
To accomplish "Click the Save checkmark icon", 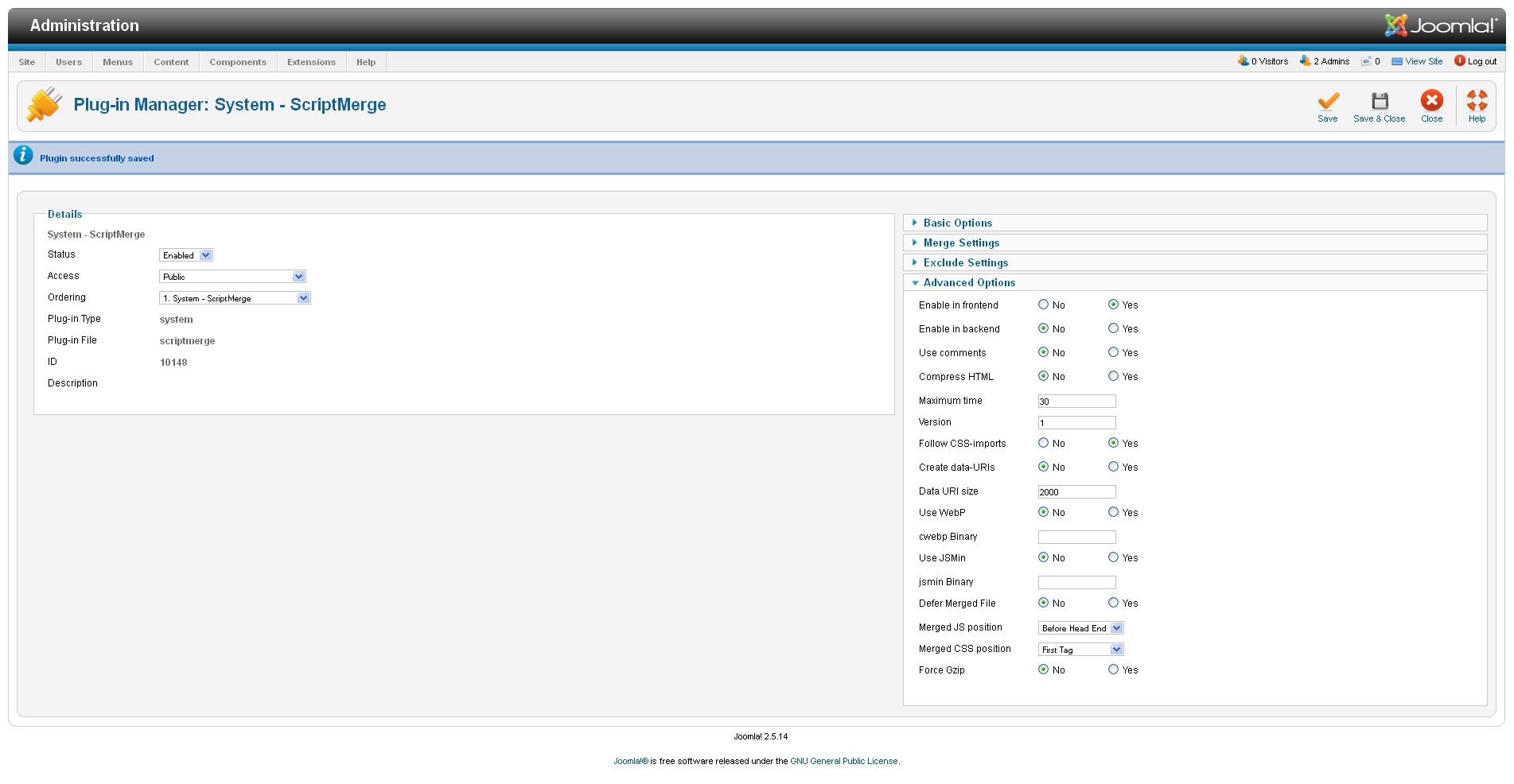I will coord(1327,101).
